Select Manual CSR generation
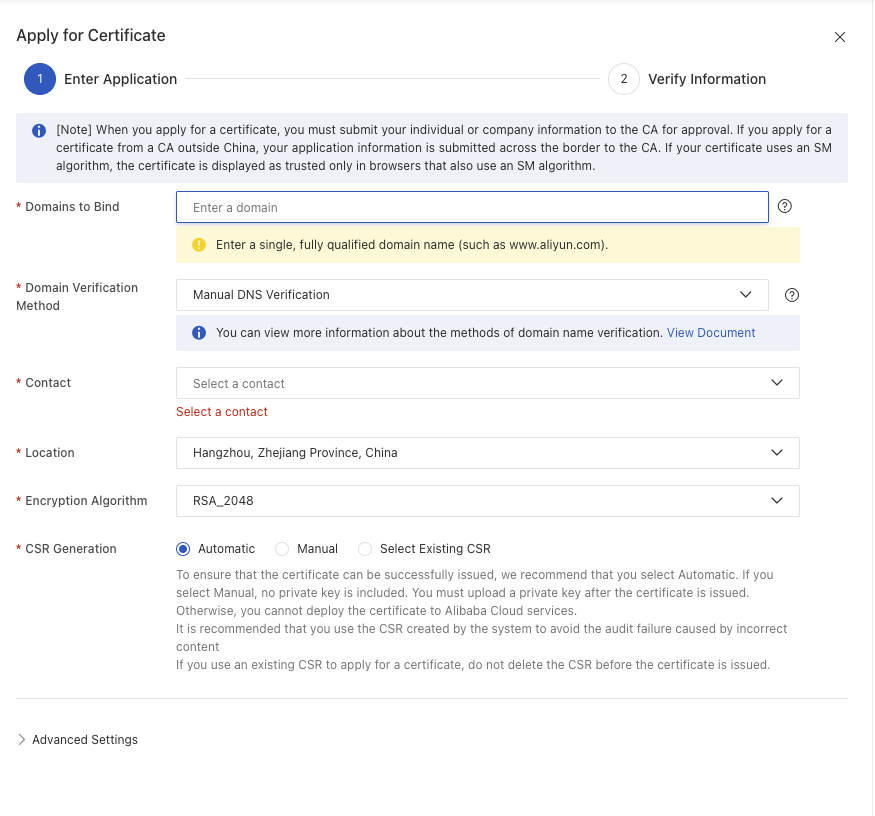Image resolution: width=875 pixels, height=816 pixels. (x=282, y=549)
